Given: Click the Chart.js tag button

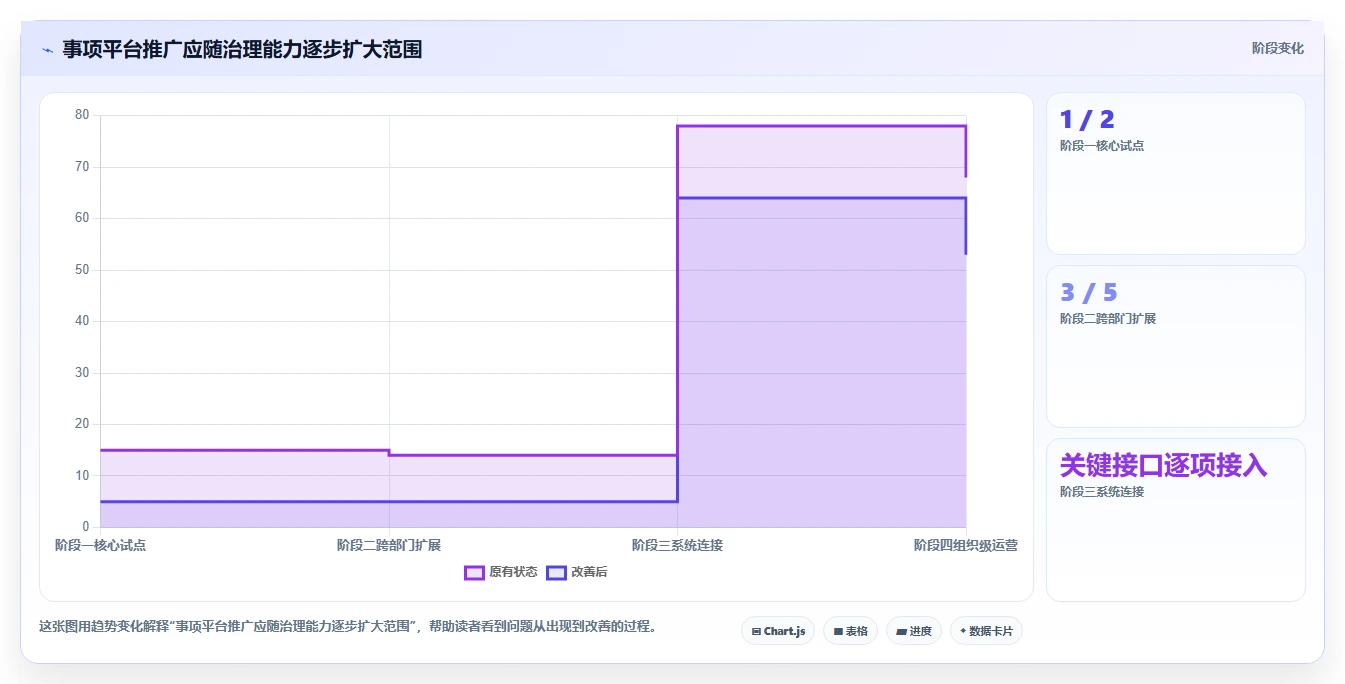Looking at the screenshot, I should 778,631.
